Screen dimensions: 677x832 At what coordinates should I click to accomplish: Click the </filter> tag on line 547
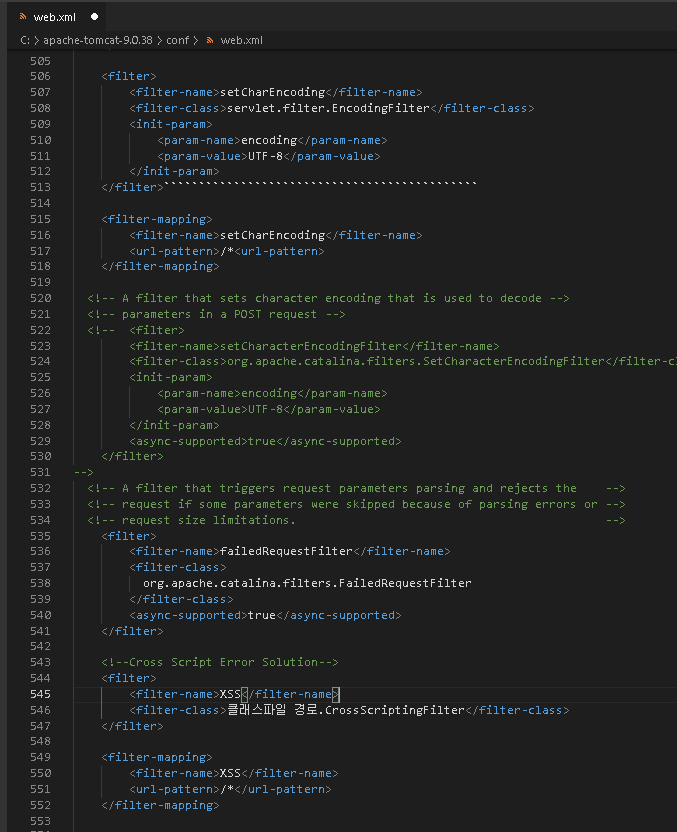132,726
